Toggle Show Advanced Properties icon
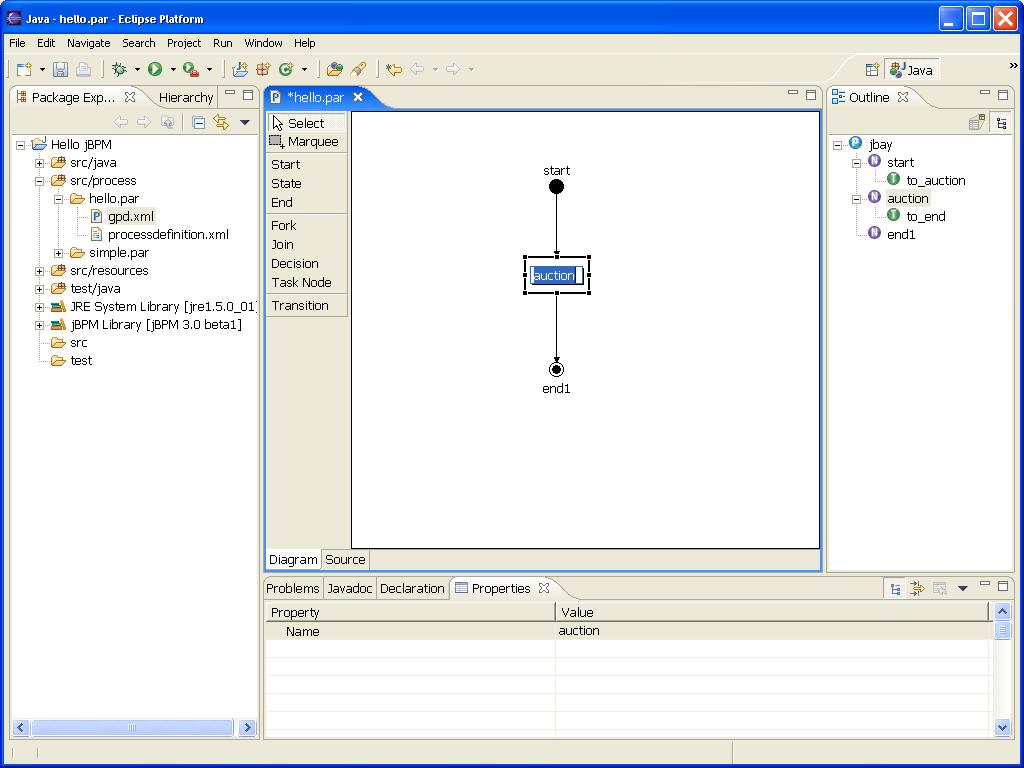Viewport: 1024px width, 768px height. coord(918,589)
